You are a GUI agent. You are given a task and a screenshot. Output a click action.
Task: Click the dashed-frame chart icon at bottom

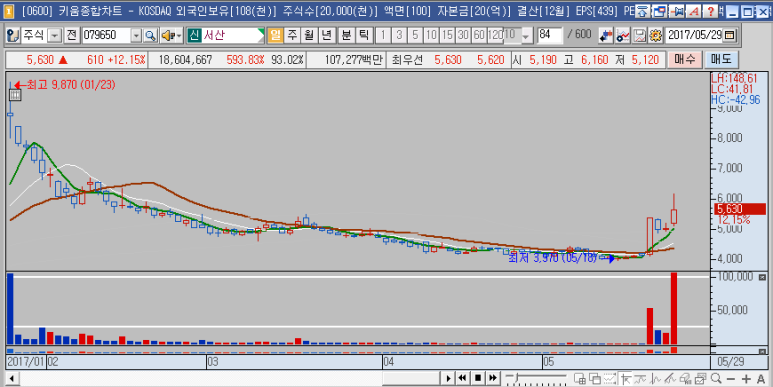pyautogui.click(x=610, y=379)
